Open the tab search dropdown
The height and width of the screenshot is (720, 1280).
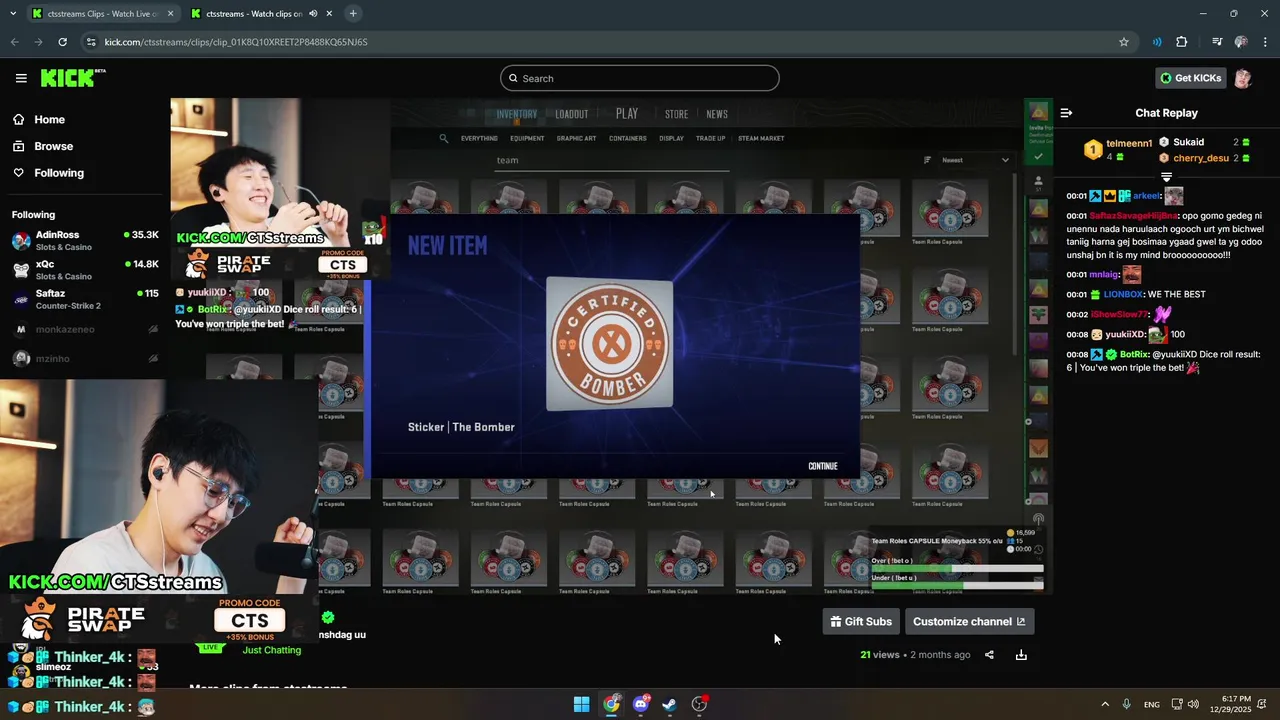(13, 14)
